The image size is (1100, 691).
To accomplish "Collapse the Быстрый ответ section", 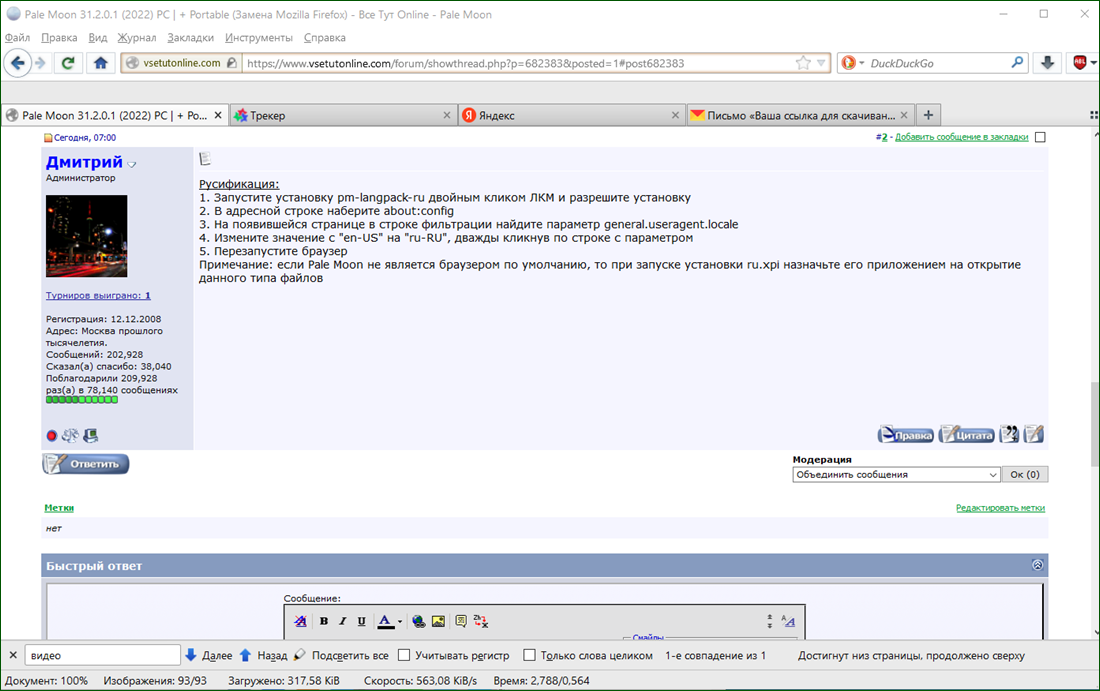I will (x=1038, y=565).
